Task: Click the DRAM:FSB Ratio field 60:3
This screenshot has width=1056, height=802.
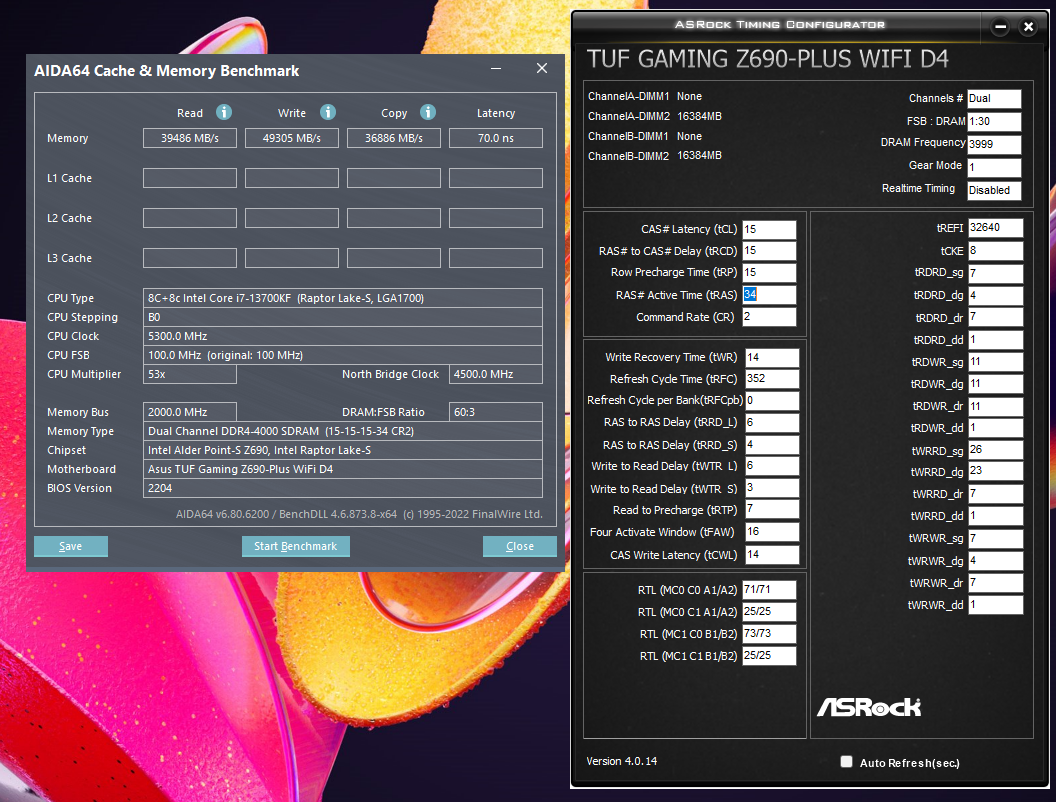Action: (496, 412)
